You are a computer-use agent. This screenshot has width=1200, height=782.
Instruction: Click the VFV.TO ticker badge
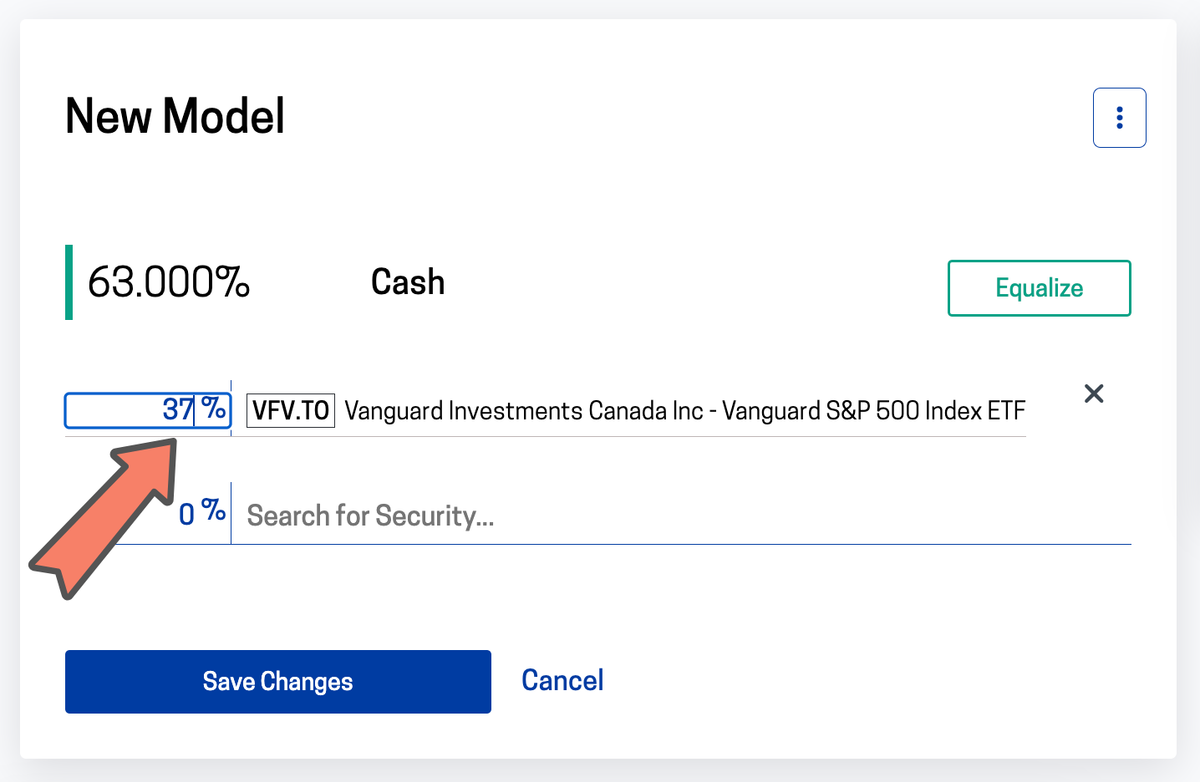coord(290,410)
